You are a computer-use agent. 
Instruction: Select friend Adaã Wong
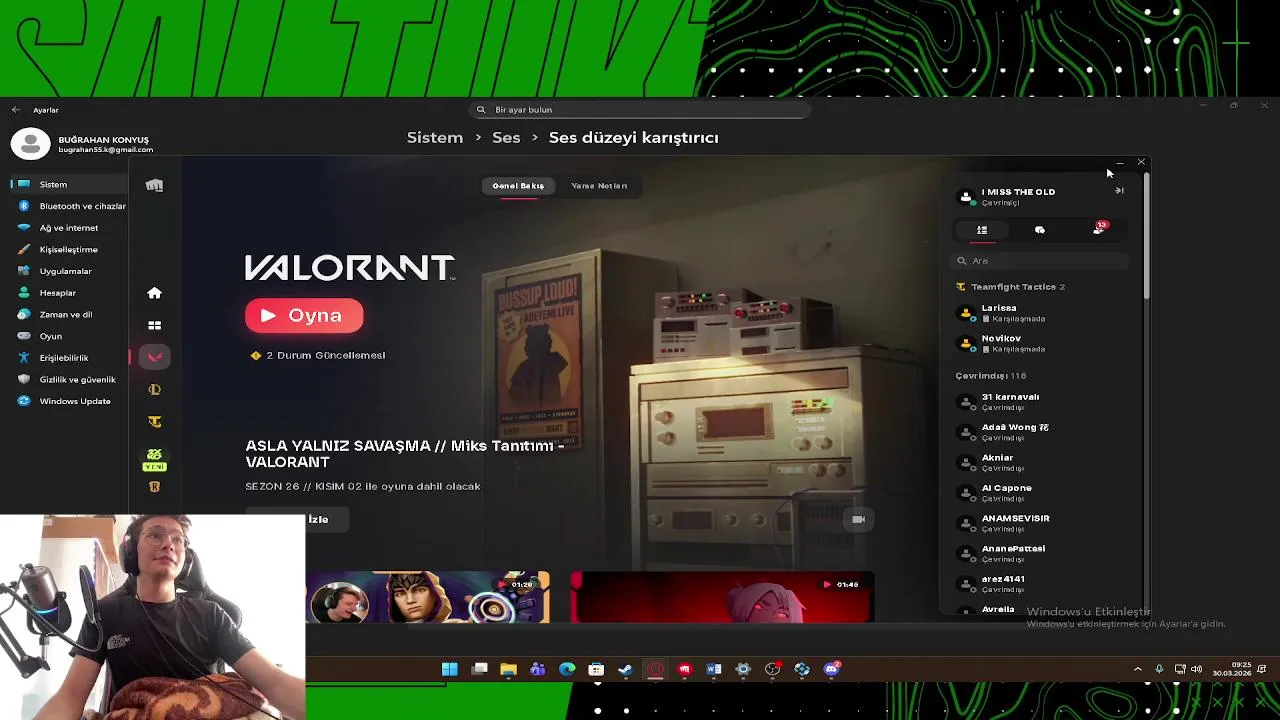click(1040, 432)
